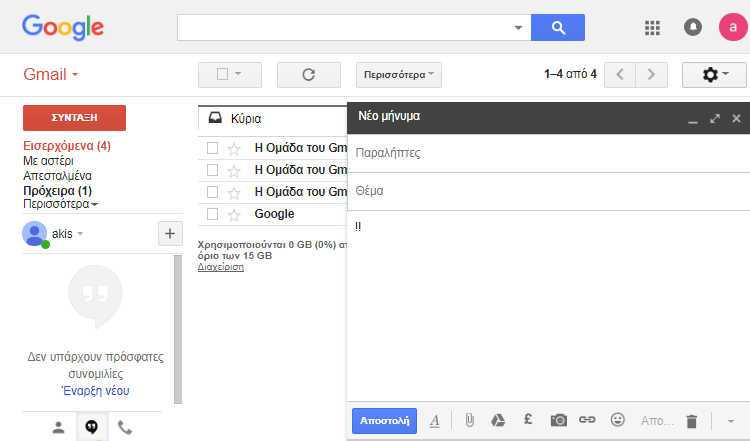Image resolution: width=750 pixels, height=441 pixels.
Task: Go to the previous page of emails
Action: coord(620,75)
